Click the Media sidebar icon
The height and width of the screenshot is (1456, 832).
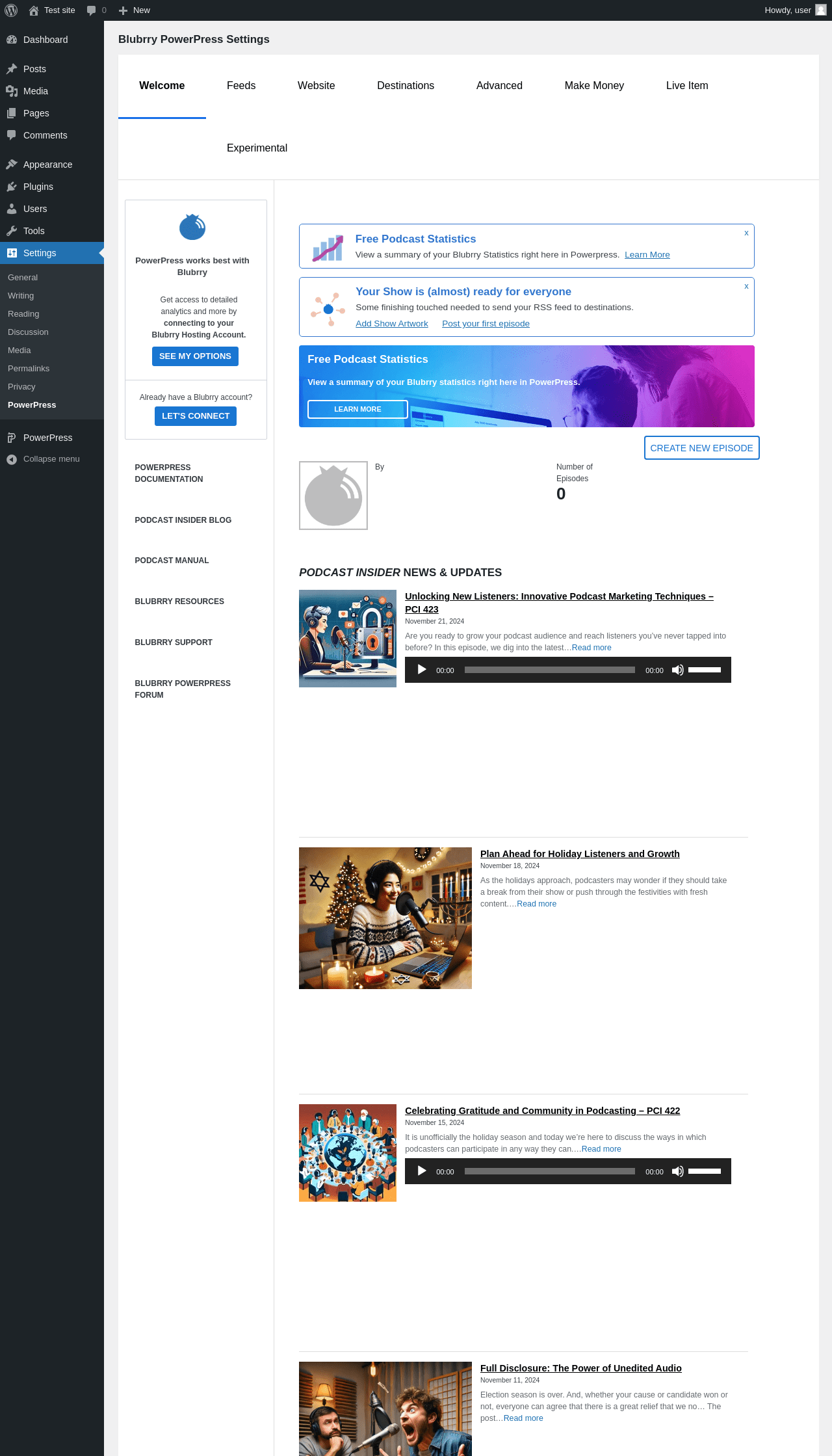12,91
